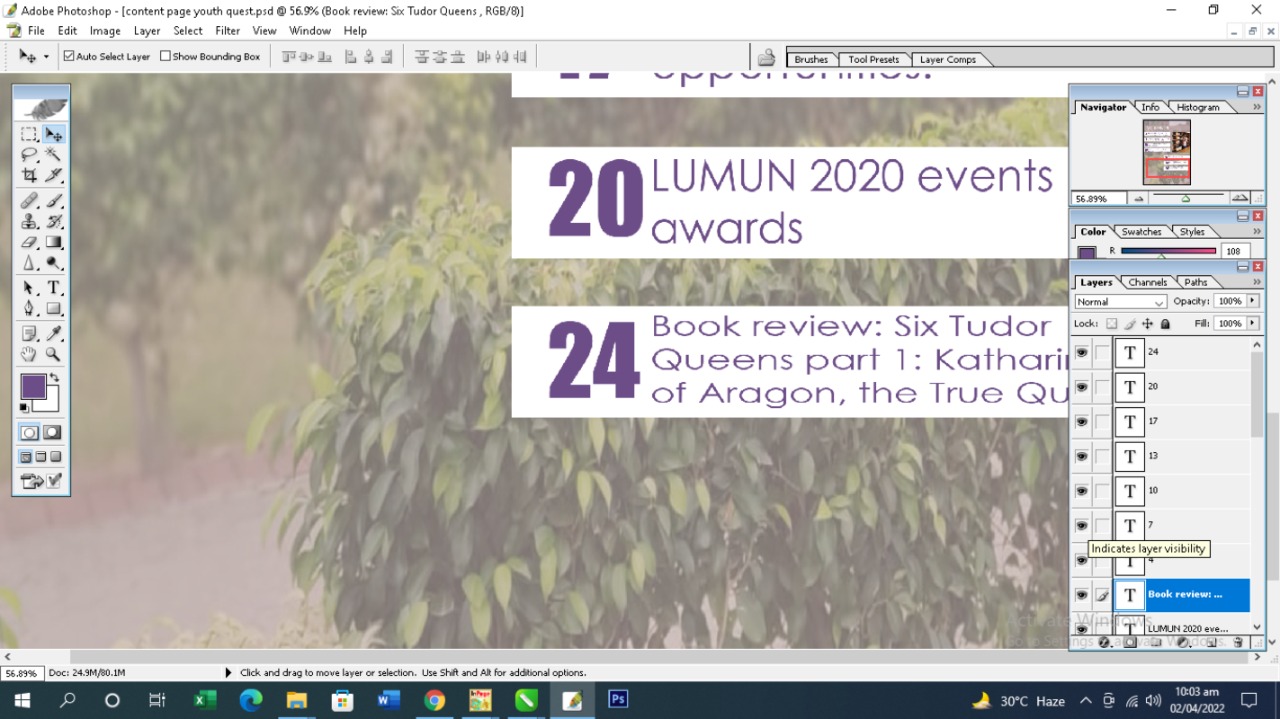Select the Dodge tool
The image size is (1280, 719).
[54, 264]
